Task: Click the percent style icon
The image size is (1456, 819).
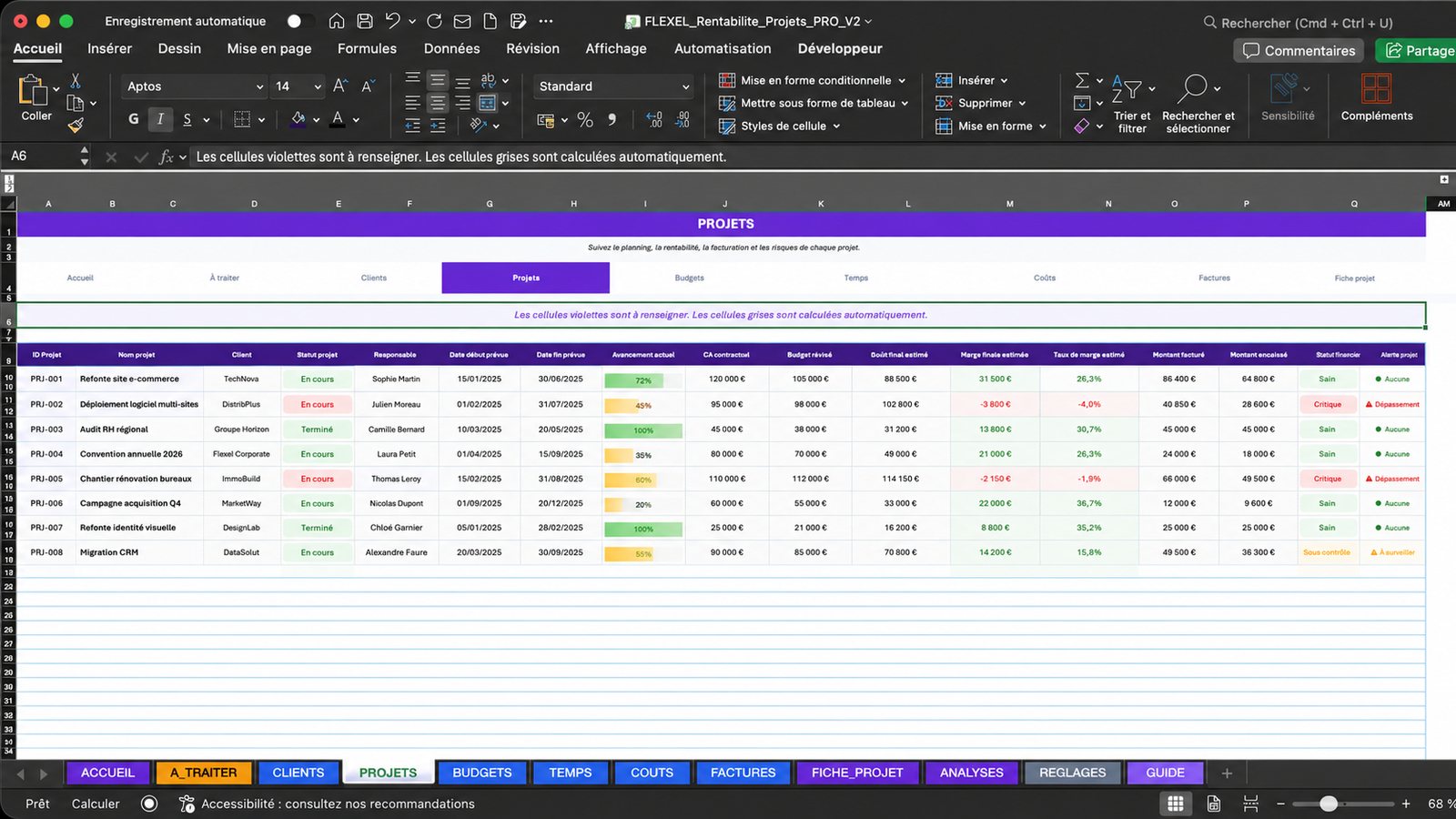Action: pos(585,119)
